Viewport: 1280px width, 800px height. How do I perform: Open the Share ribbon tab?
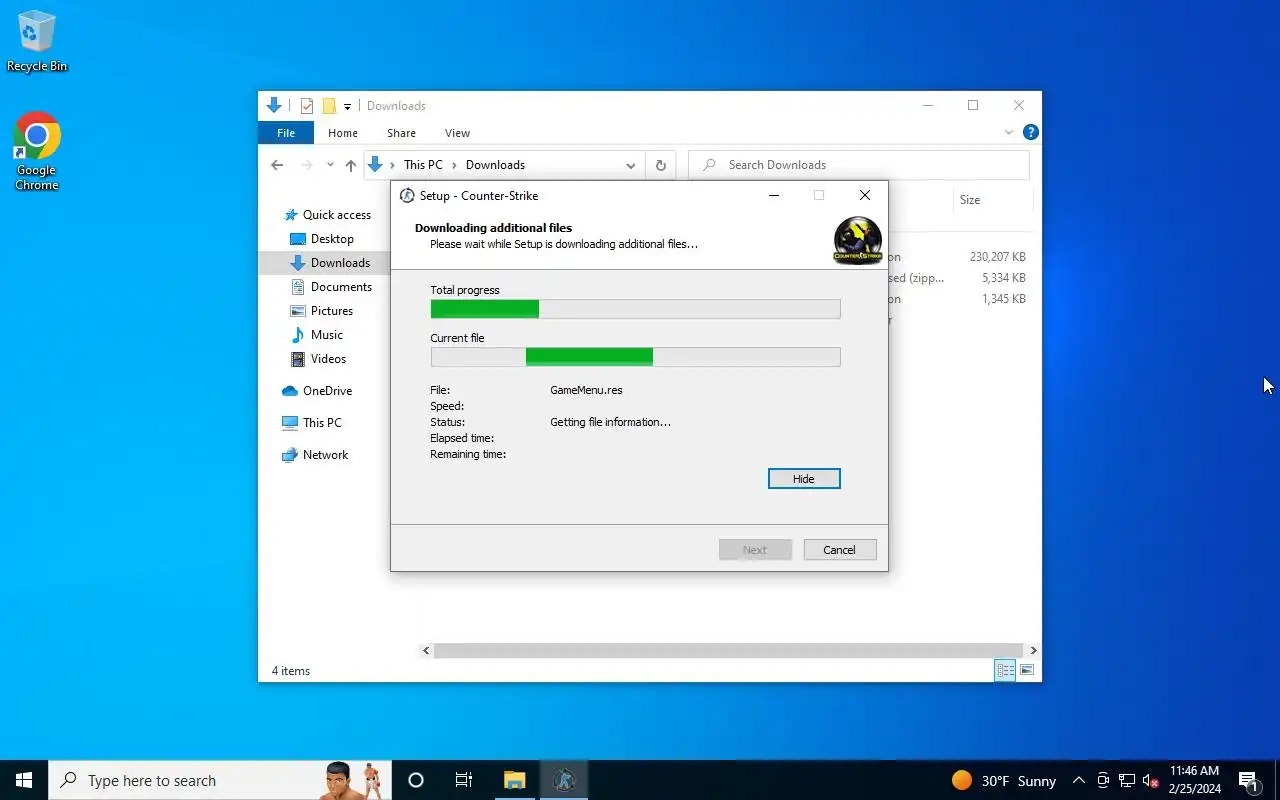(401, 133)
